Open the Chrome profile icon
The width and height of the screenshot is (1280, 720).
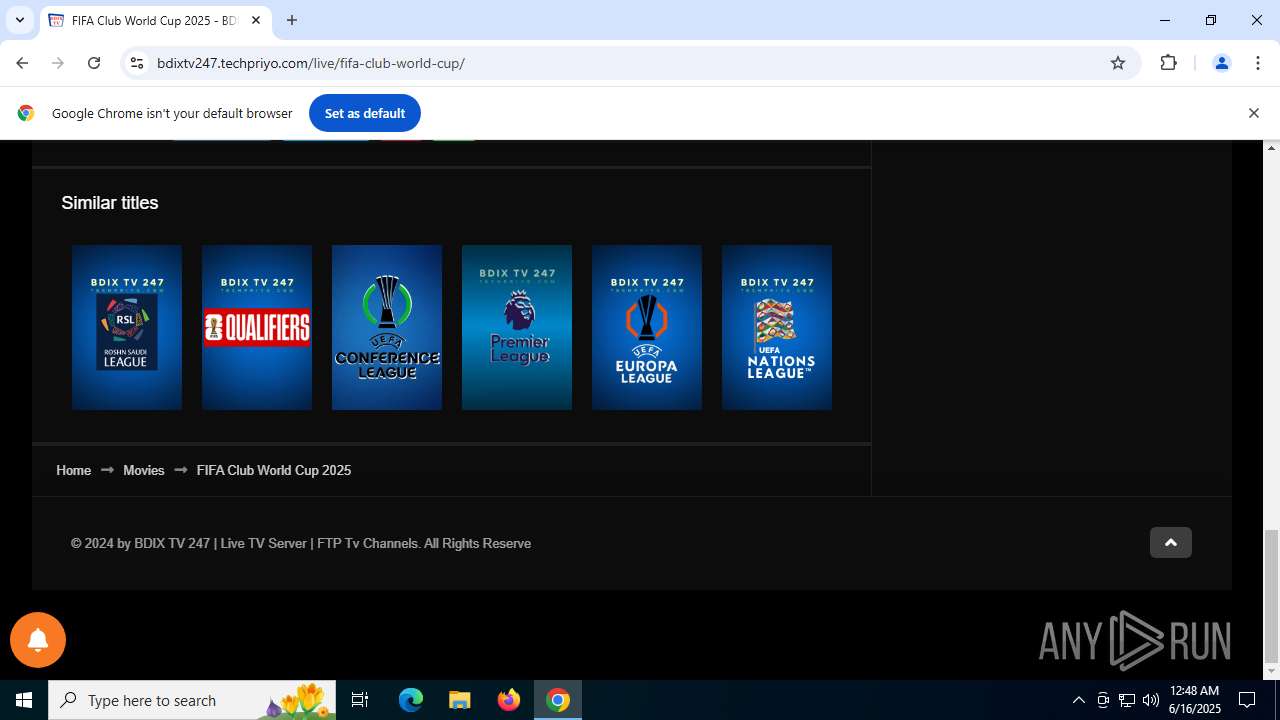(1221, 63)
